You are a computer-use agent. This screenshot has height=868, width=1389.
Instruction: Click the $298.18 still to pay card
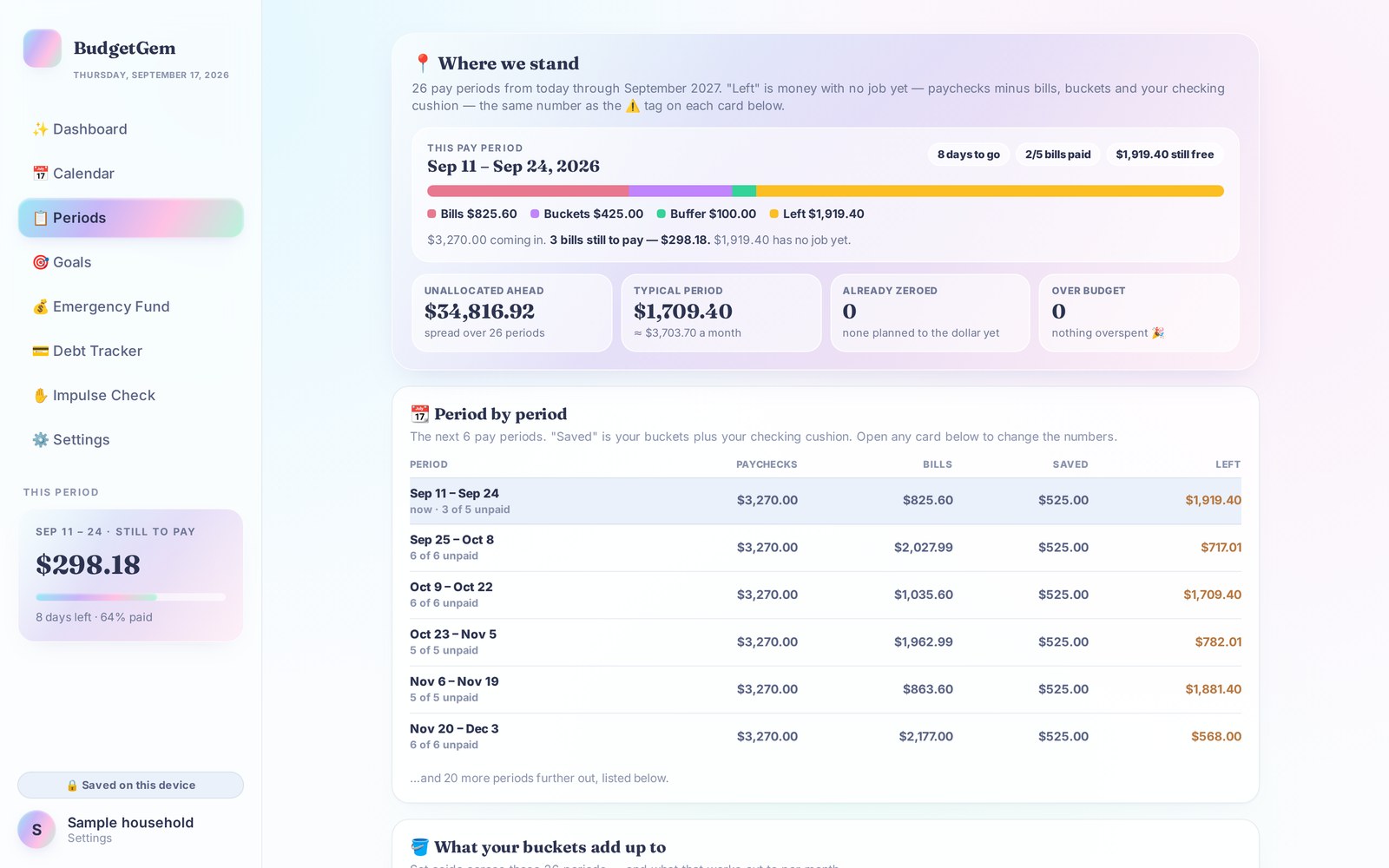[x=130, y=575]
